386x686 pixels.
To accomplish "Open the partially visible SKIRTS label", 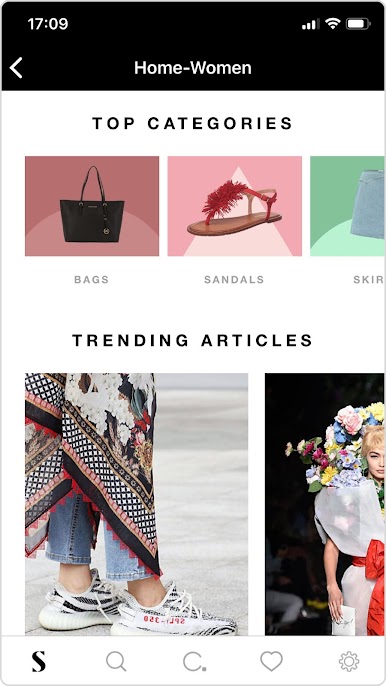I will point(368,280).
